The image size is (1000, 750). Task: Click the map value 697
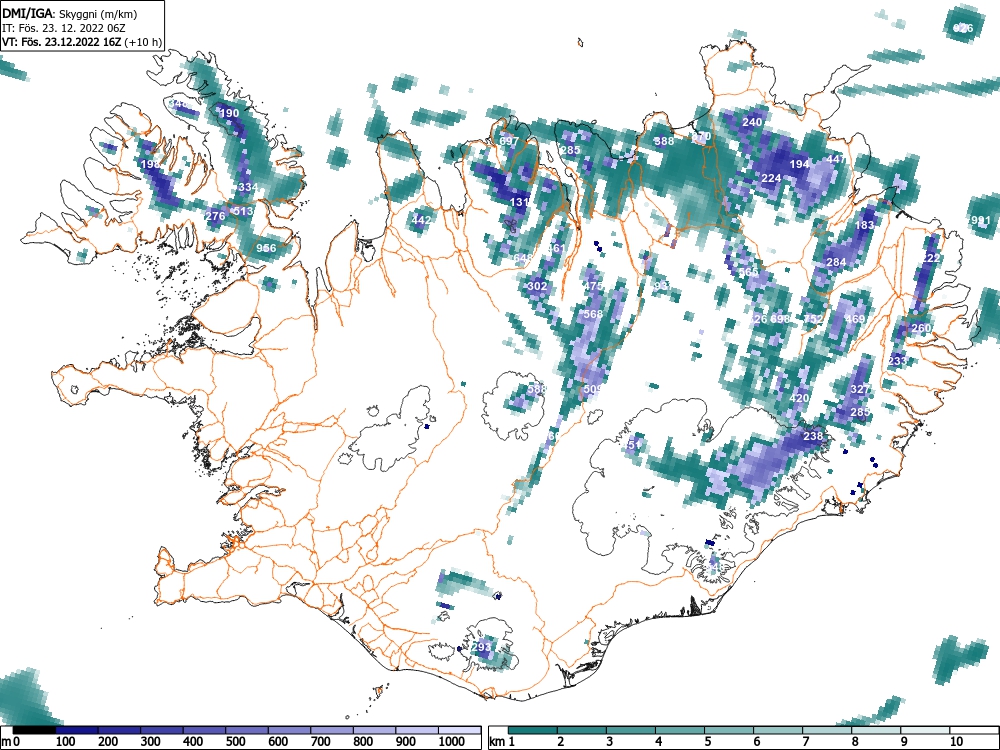509,142
